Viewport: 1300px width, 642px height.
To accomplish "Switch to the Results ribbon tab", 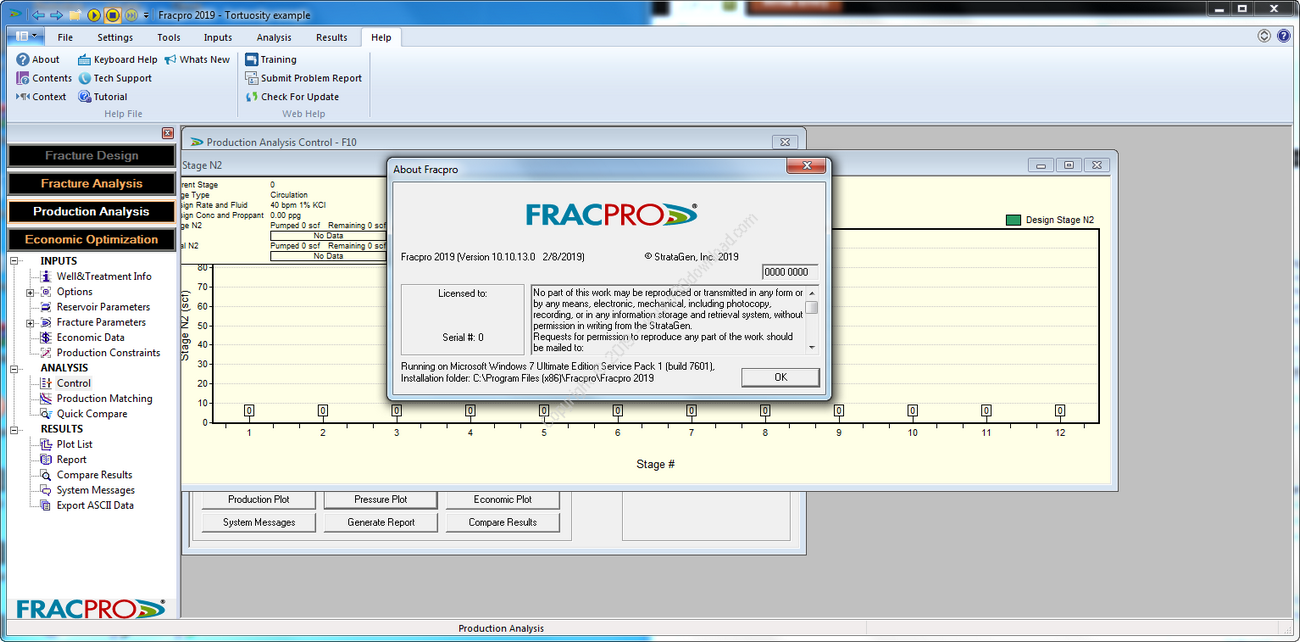I will [x=332, y=37].
